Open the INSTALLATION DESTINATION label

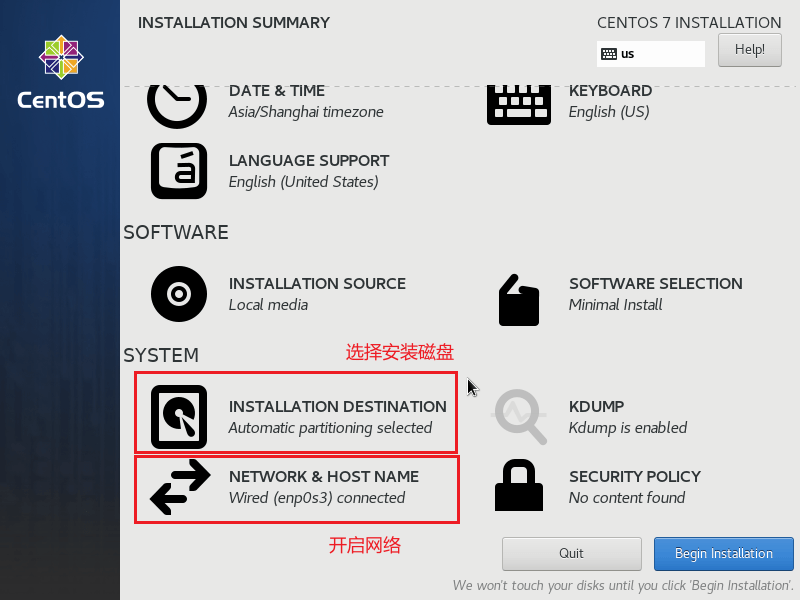[x=338, y=407]
